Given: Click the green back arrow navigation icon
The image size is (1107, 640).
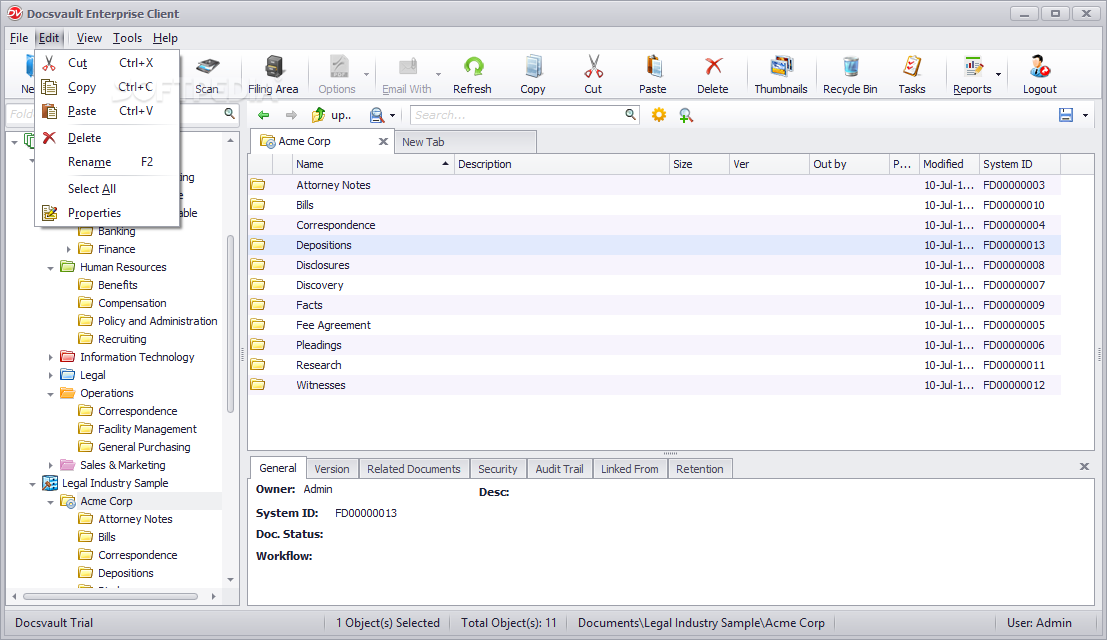Looking at the screenshot, I should pos(264,115).
